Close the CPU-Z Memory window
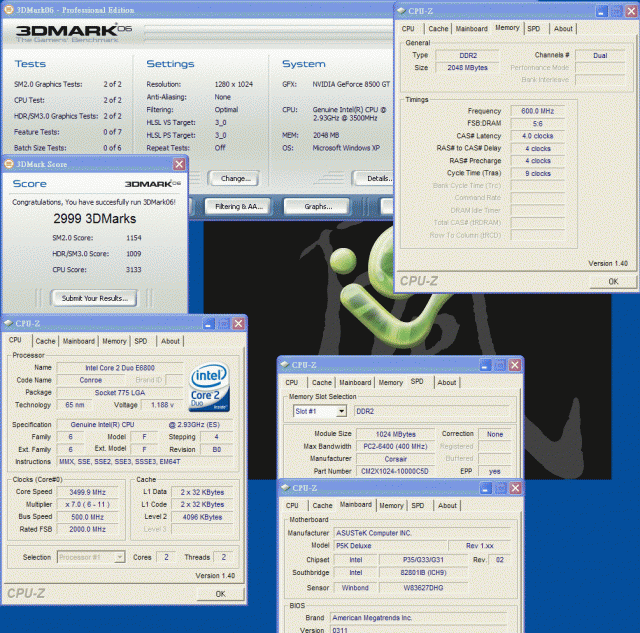The height and width of the screenshot is (633, 640). [x=631, y=11]
